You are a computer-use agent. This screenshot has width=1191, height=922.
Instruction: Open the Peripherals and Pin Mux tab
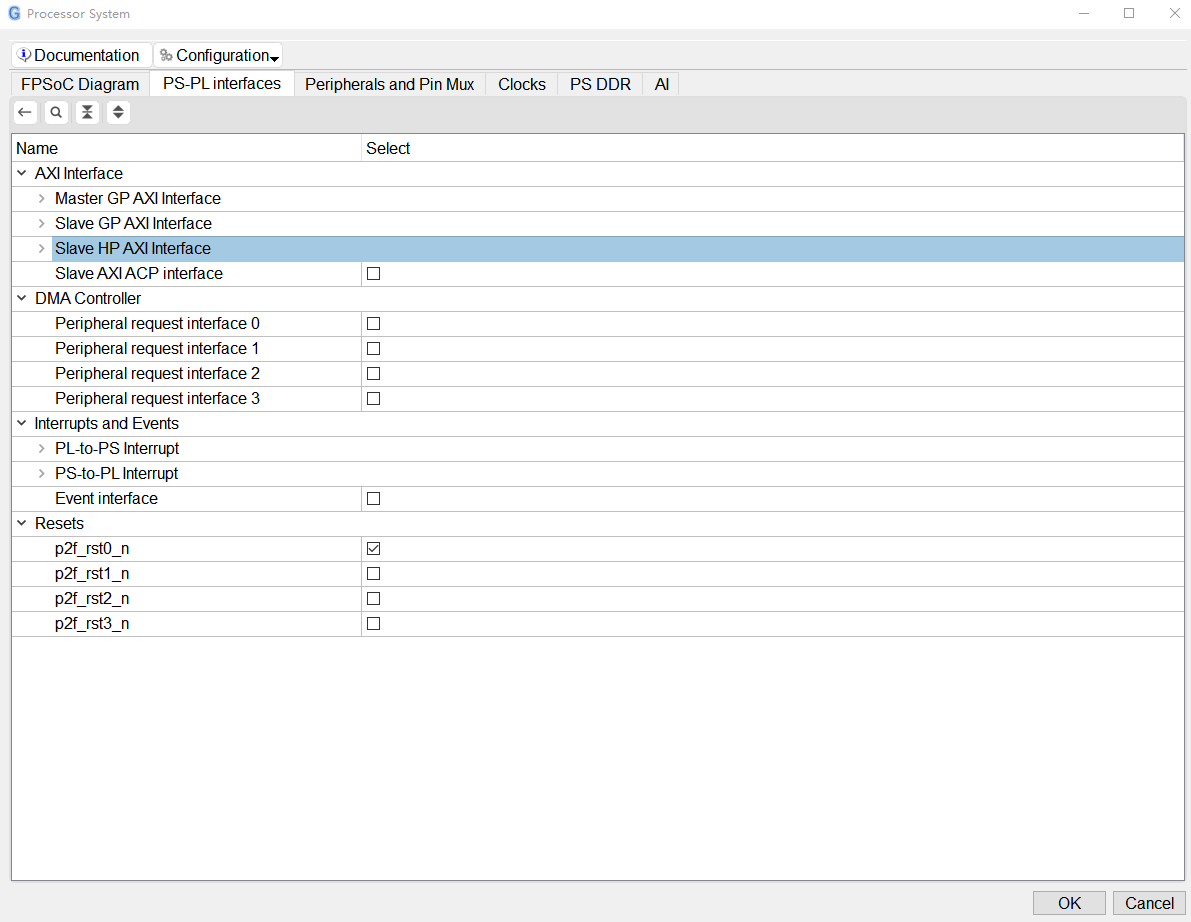[390, 84]
